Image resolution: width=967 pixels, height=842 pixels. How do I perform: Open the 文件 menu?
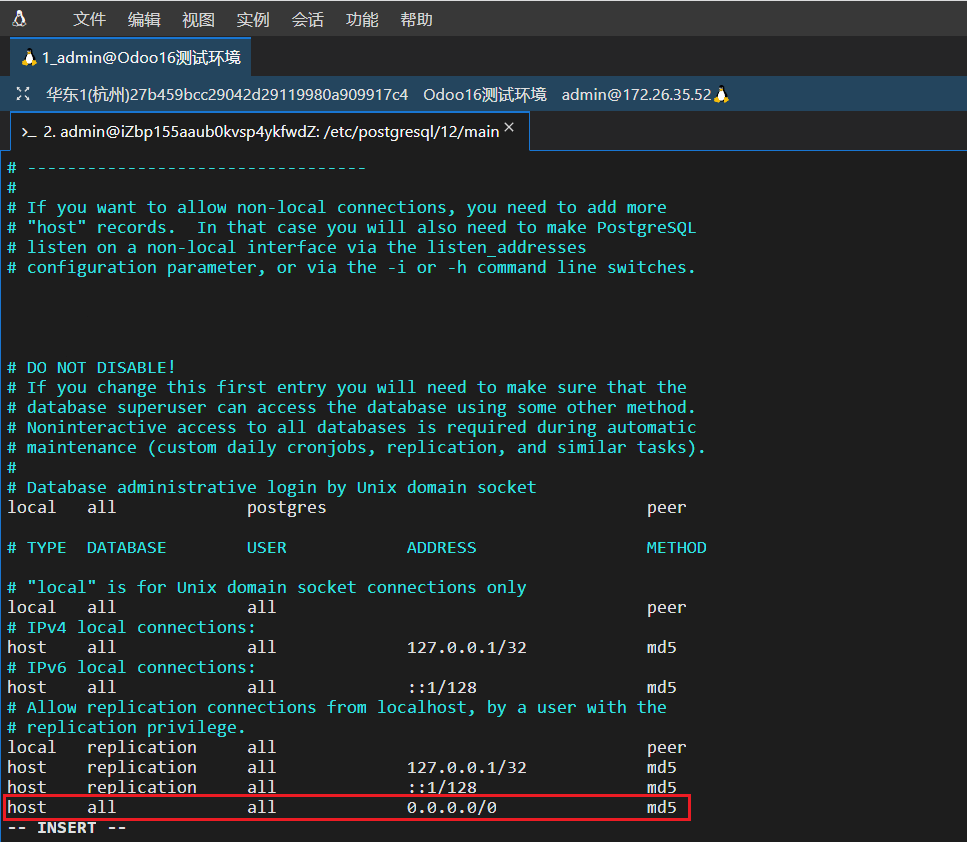pos(89,20)
